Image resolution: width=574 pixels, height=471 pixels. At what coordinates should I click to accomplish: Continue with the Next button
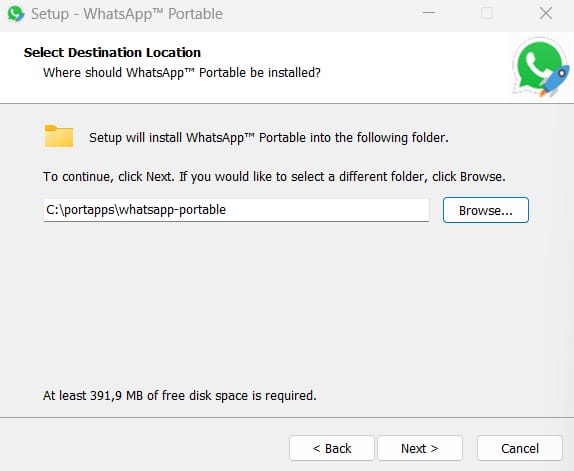420,448
